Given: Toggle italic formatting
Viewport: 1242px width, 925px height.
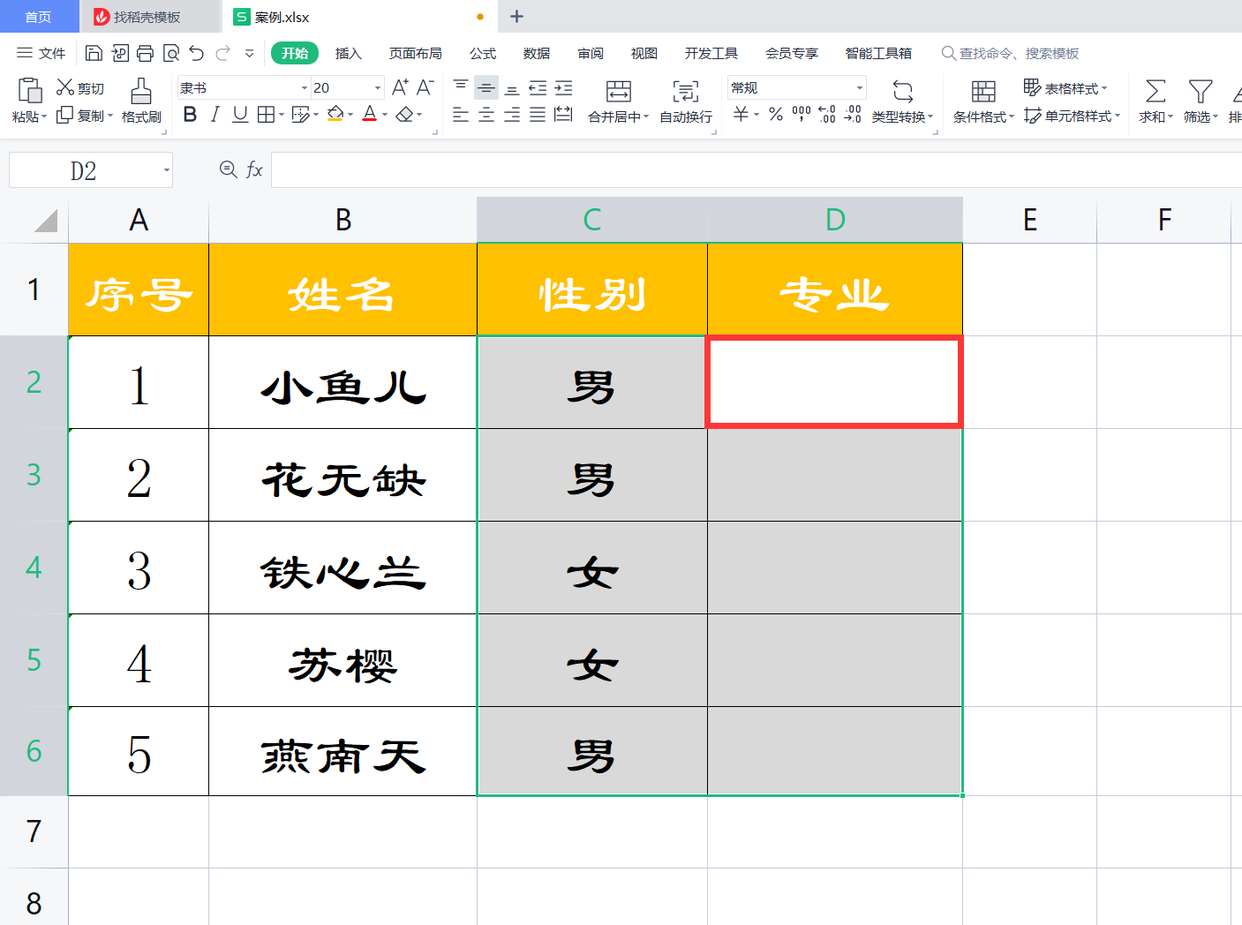Looking at the screenshot, I should [x=215, y=115].
